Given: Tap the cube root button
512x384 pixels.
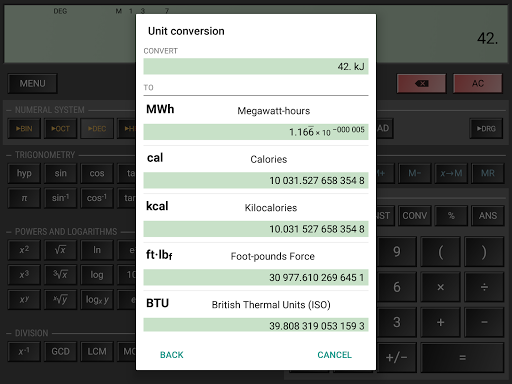Looking at the screenshot, I should tap(60, 274).
